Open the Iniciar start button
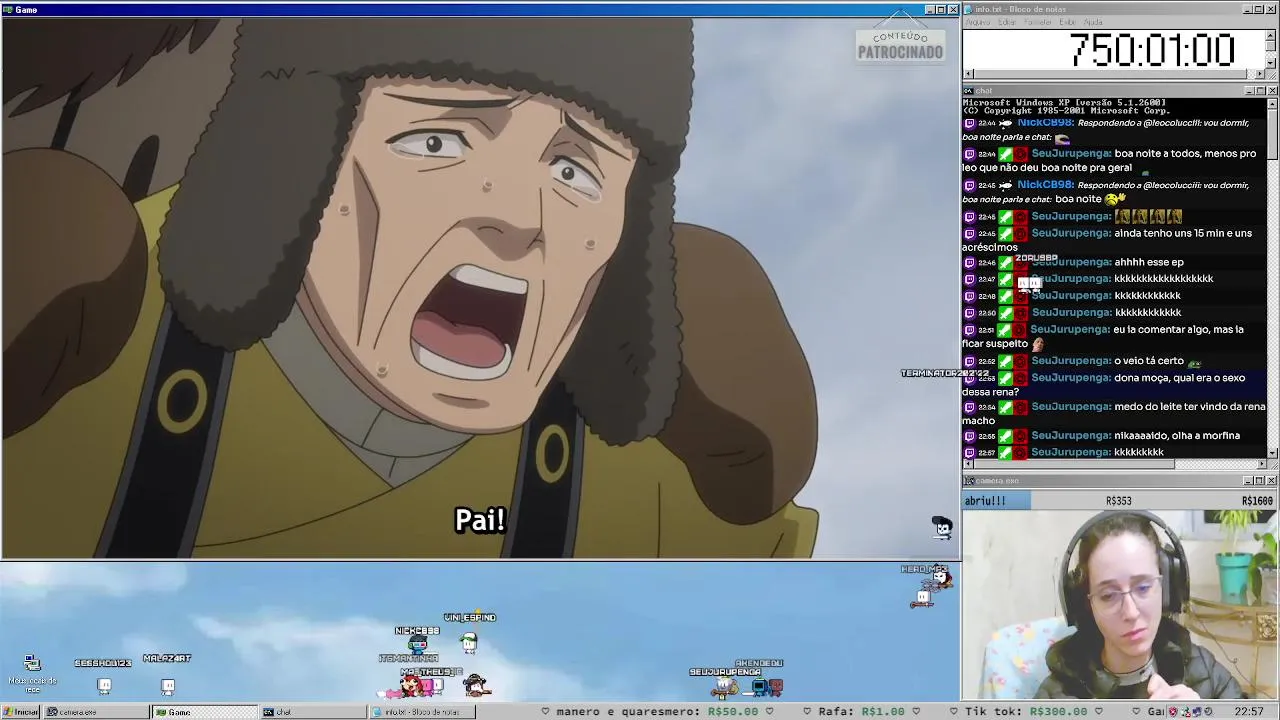Image resolution: width=1280 pixels, height=720 pixels. pos(20,712)
